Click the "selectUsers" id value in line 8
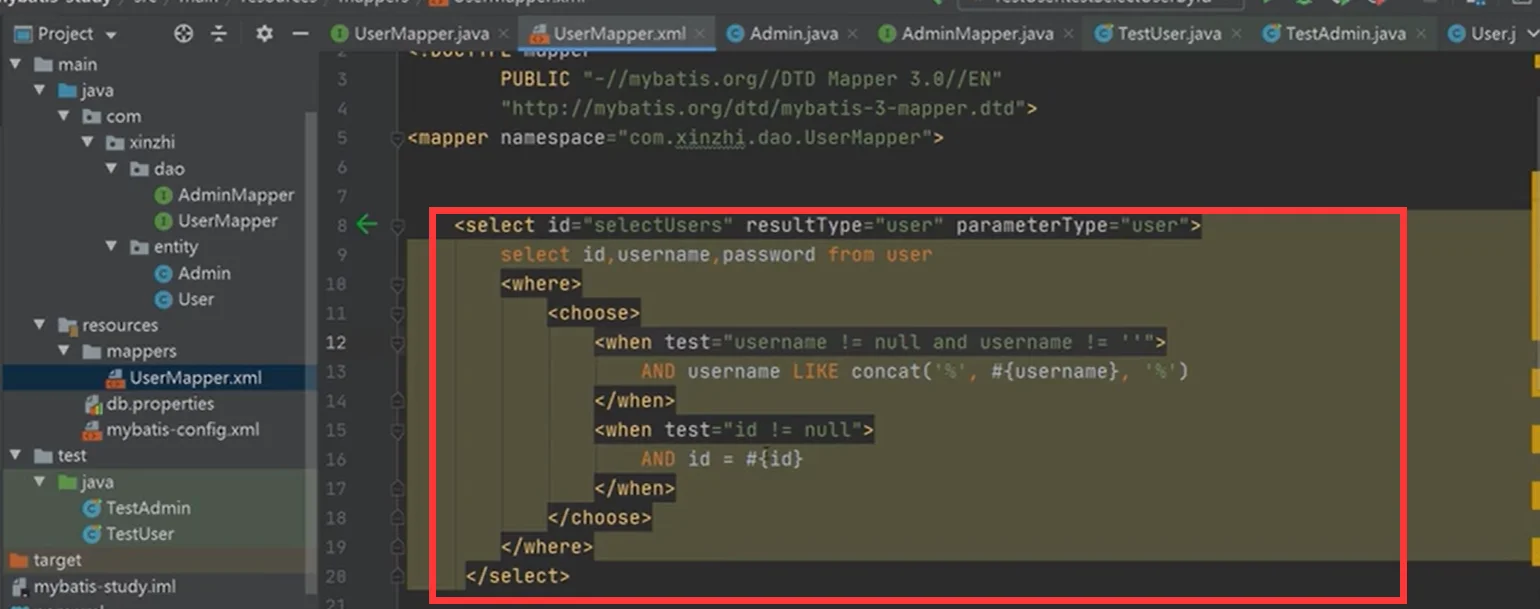This screenshot has width=1540, height=609. click(658, 225)
